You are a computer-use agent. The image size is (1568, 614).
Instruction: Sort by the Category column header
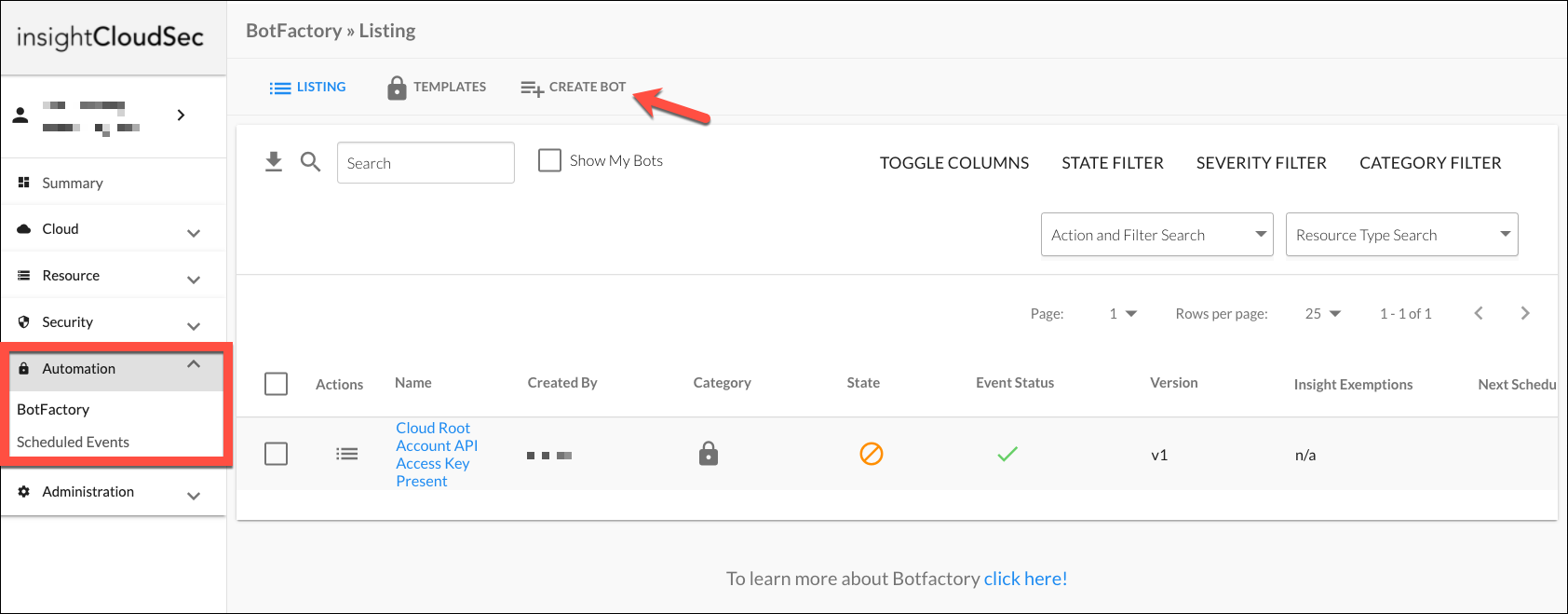722,383
